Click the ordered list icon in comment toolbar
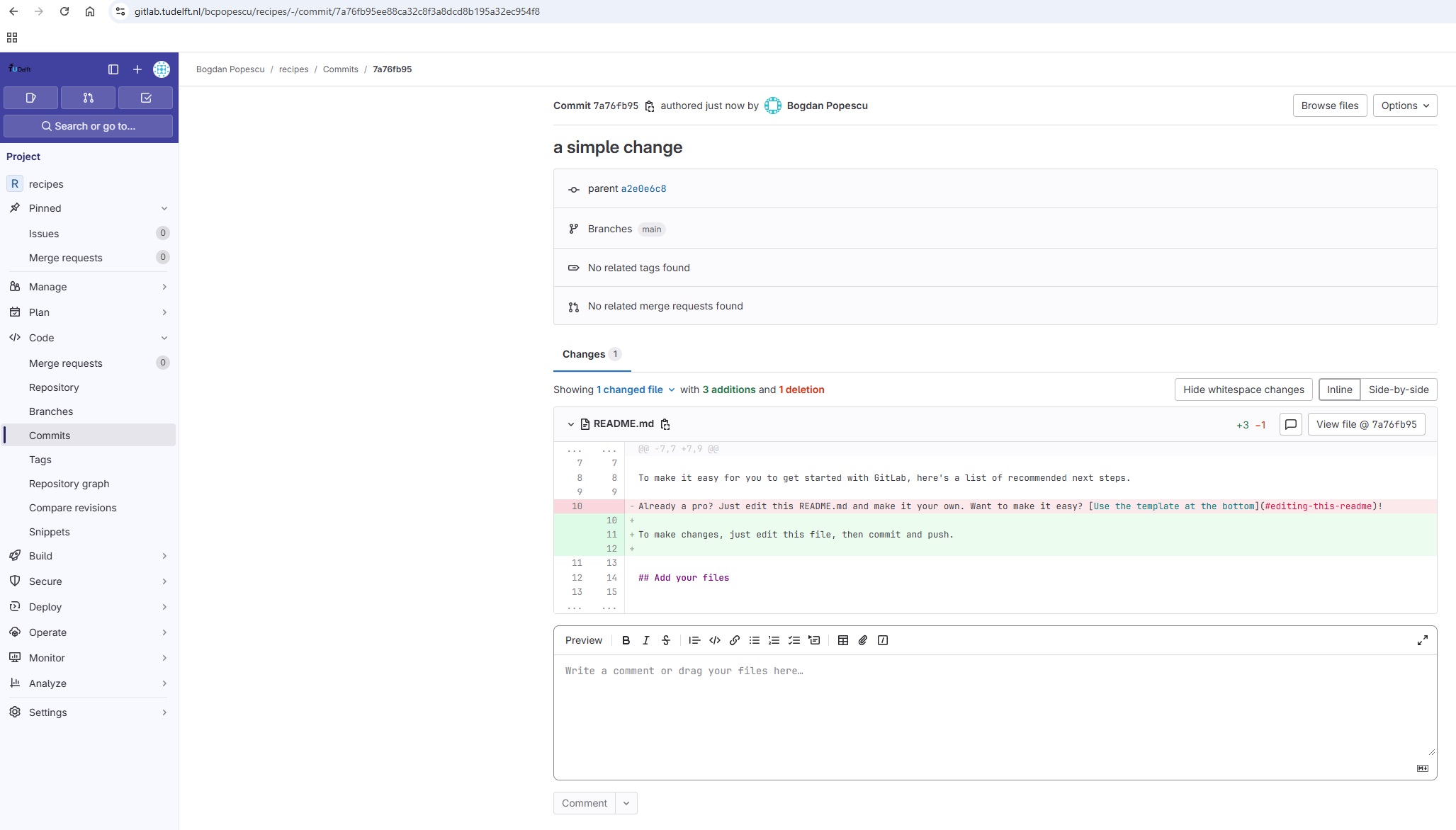This screenshot has width=1456, height=830. click(774, 640)
